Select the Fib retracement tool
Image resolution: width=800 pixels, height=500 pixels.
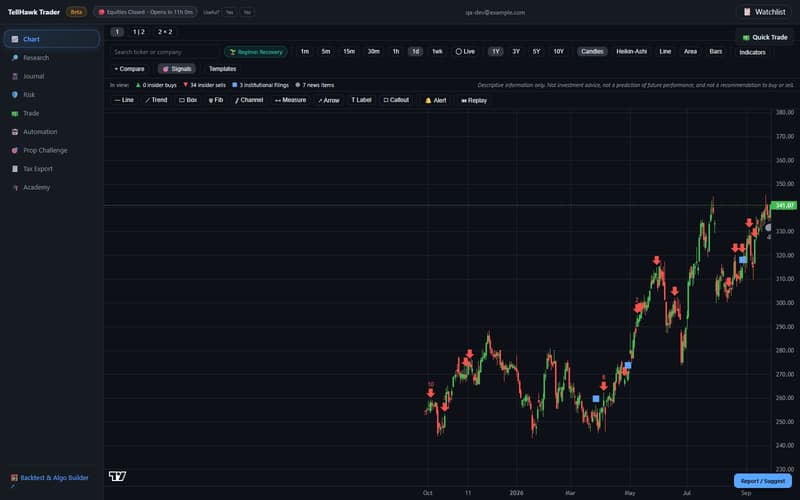(216, 100)
